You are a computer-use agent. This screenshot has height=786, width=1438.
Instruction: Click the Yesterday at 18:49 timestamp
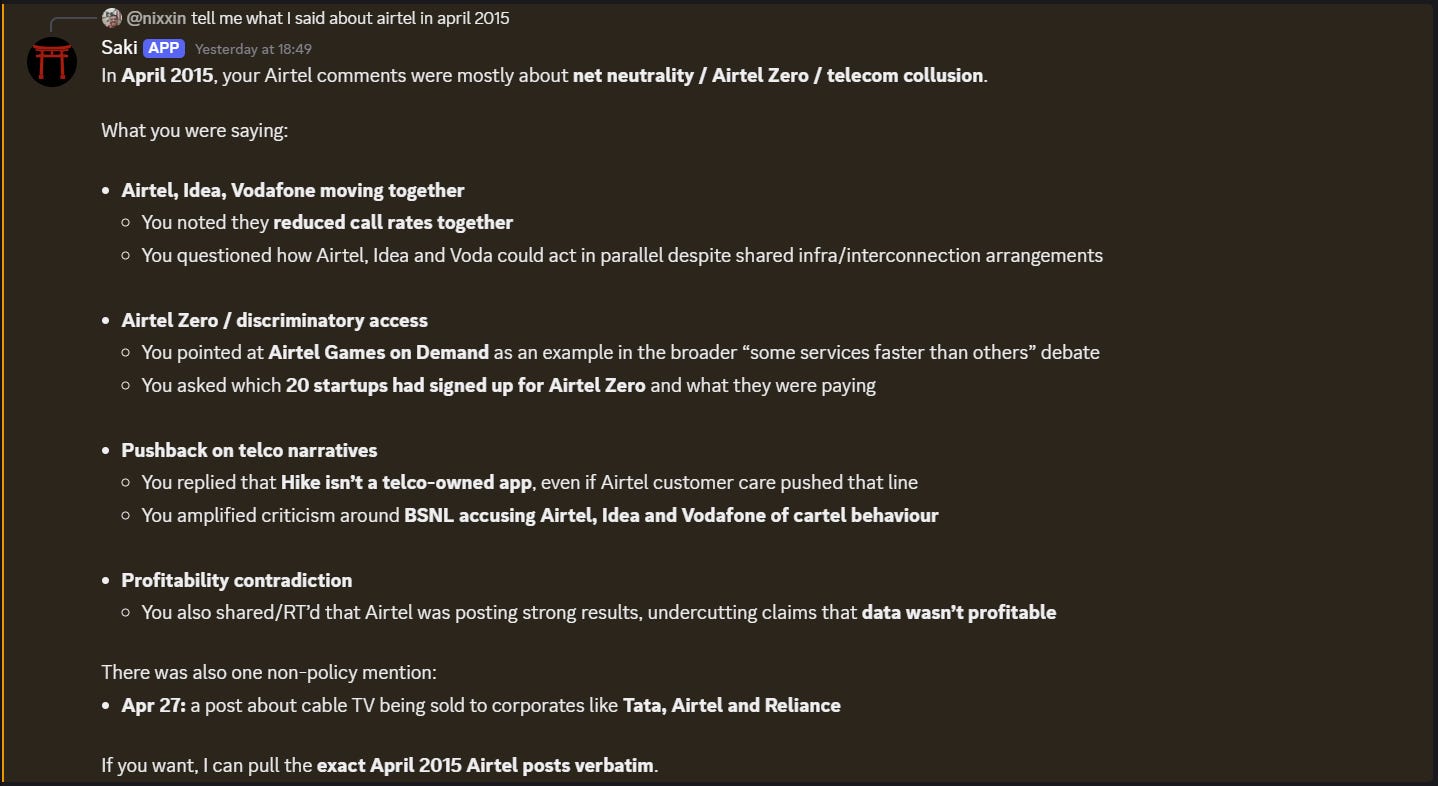pyautogui.click(x=253, y=49)
